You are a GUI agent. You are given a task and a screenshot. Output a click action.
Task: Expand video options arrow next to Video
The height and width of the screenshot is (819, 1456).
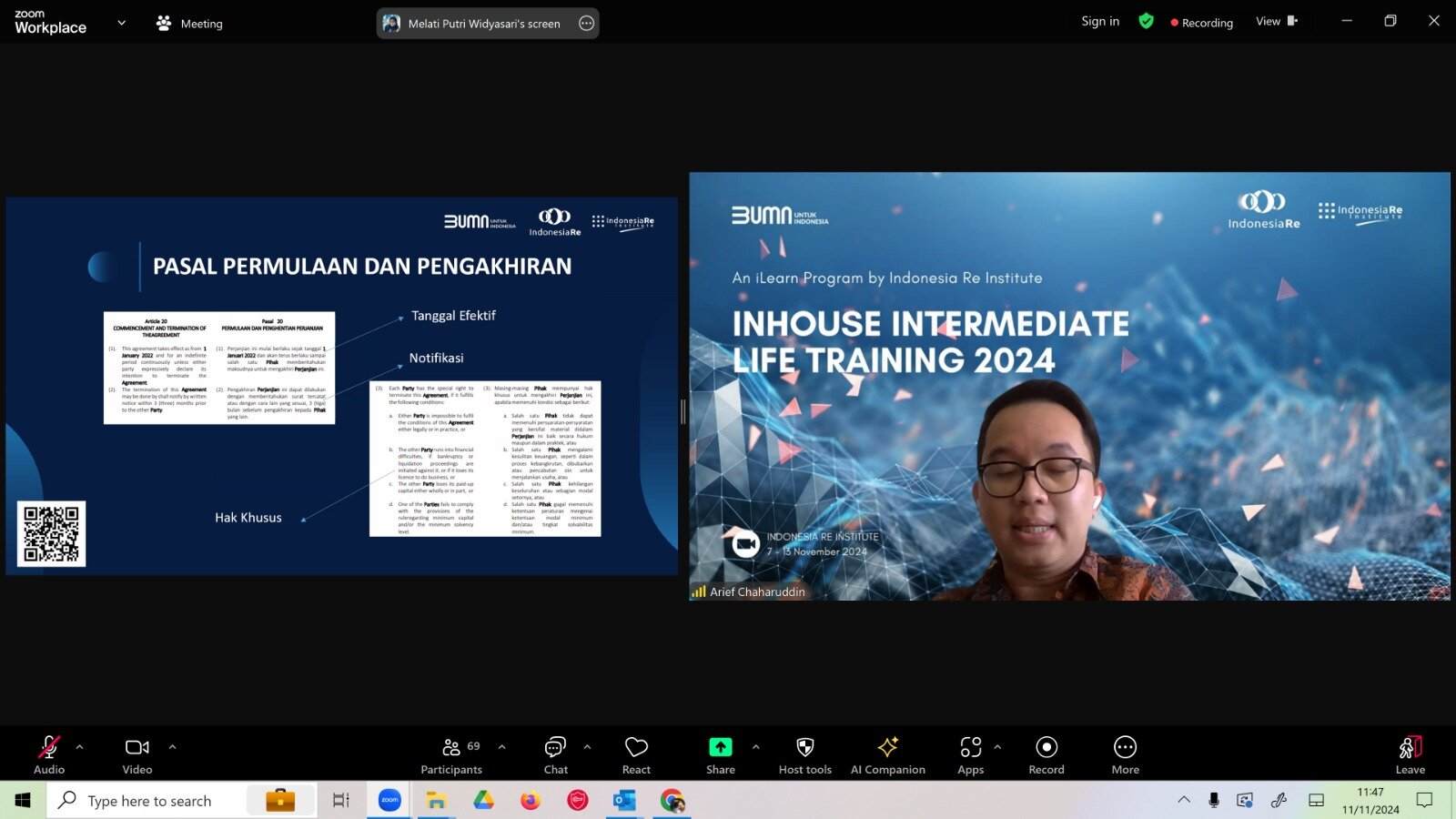pos(172,747)
